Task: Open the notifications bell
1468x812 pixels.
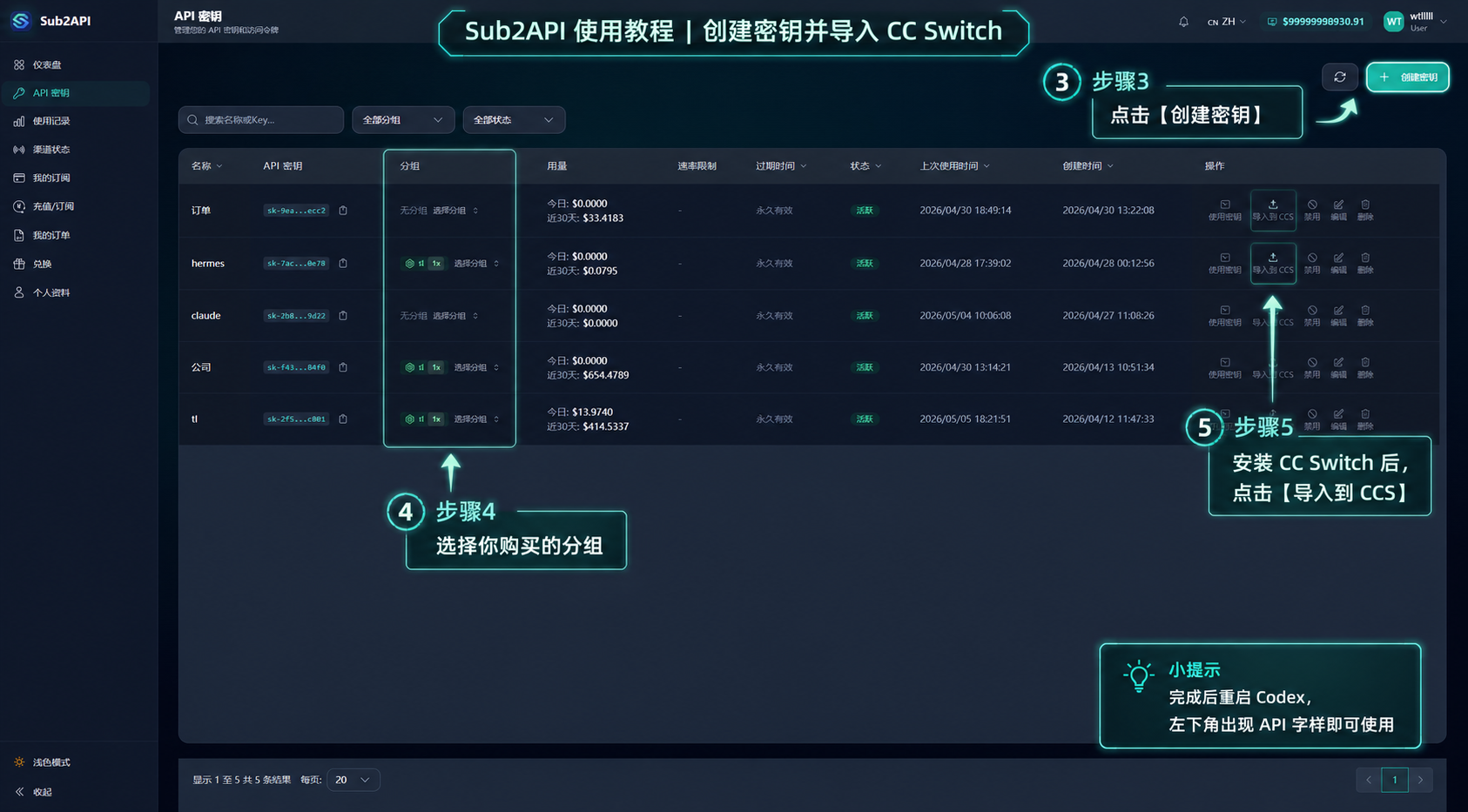Action: 1183,22
